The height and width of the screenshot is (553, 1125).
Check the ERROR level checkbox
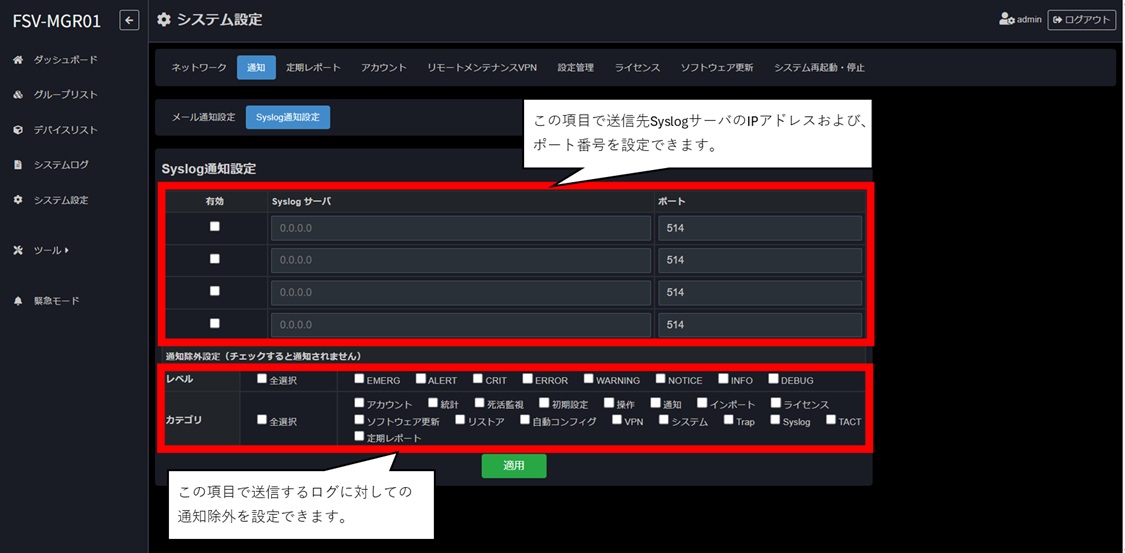point(527,379)
